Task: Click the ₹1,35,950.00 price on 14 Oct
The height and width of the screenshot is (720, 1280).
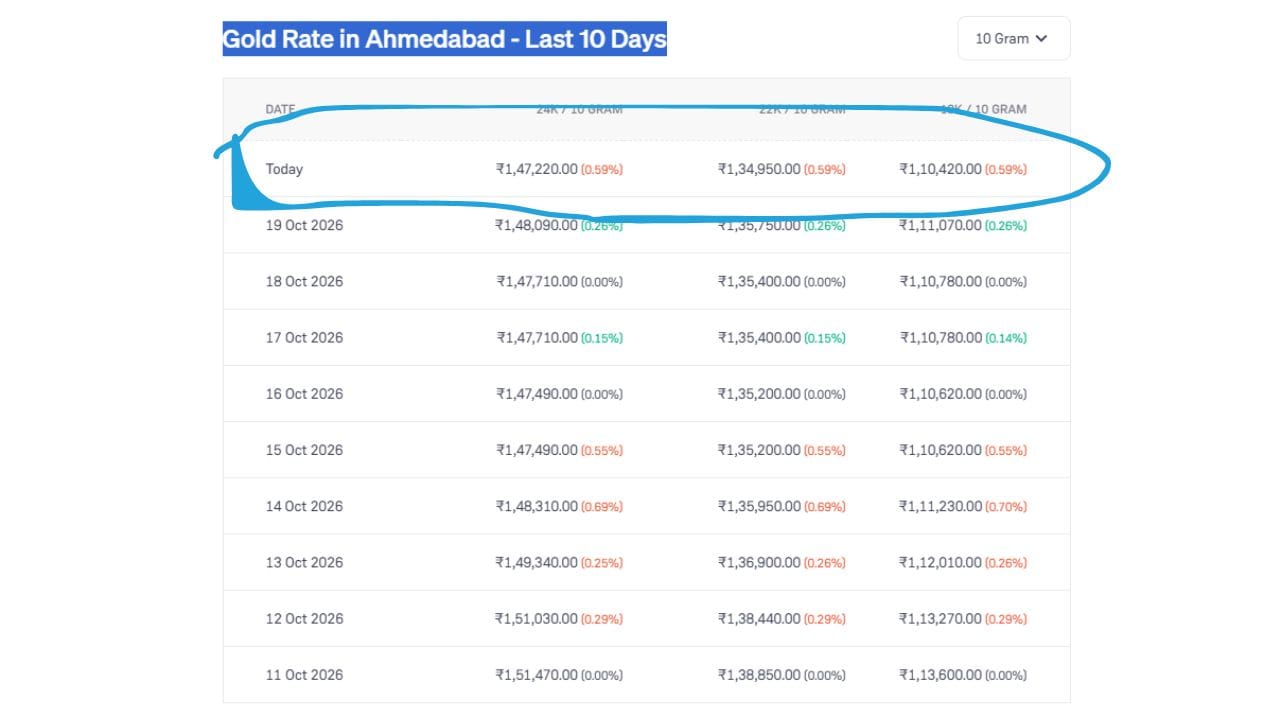Action: pyautogui.click(x=759, y=506)
